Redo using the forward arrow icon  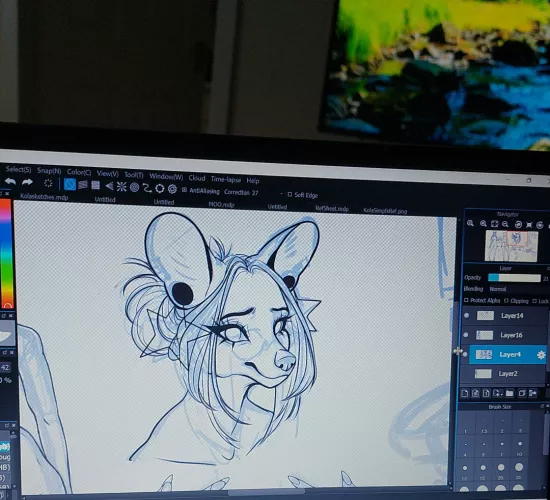[27, 182]
